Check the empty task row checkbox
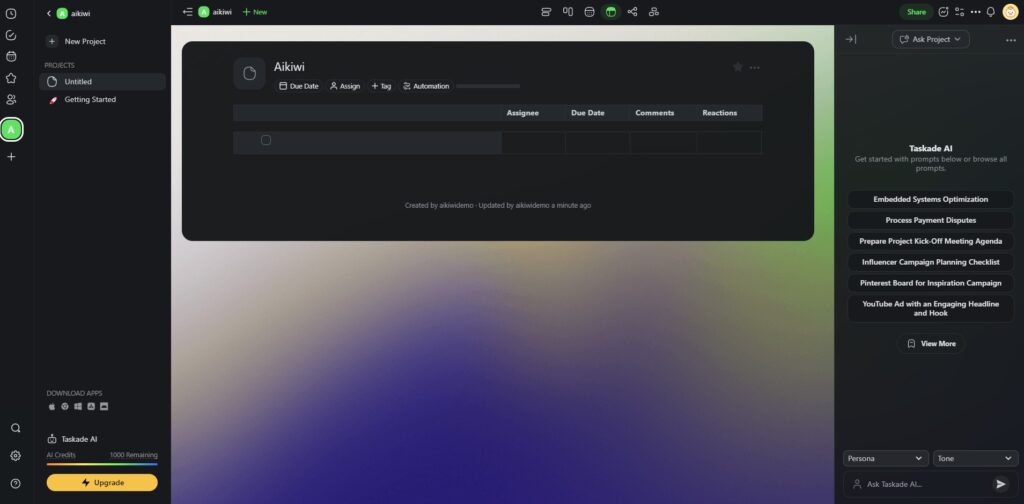Image resolution: width=1024 pixels, height=504 pixels. 266,140
